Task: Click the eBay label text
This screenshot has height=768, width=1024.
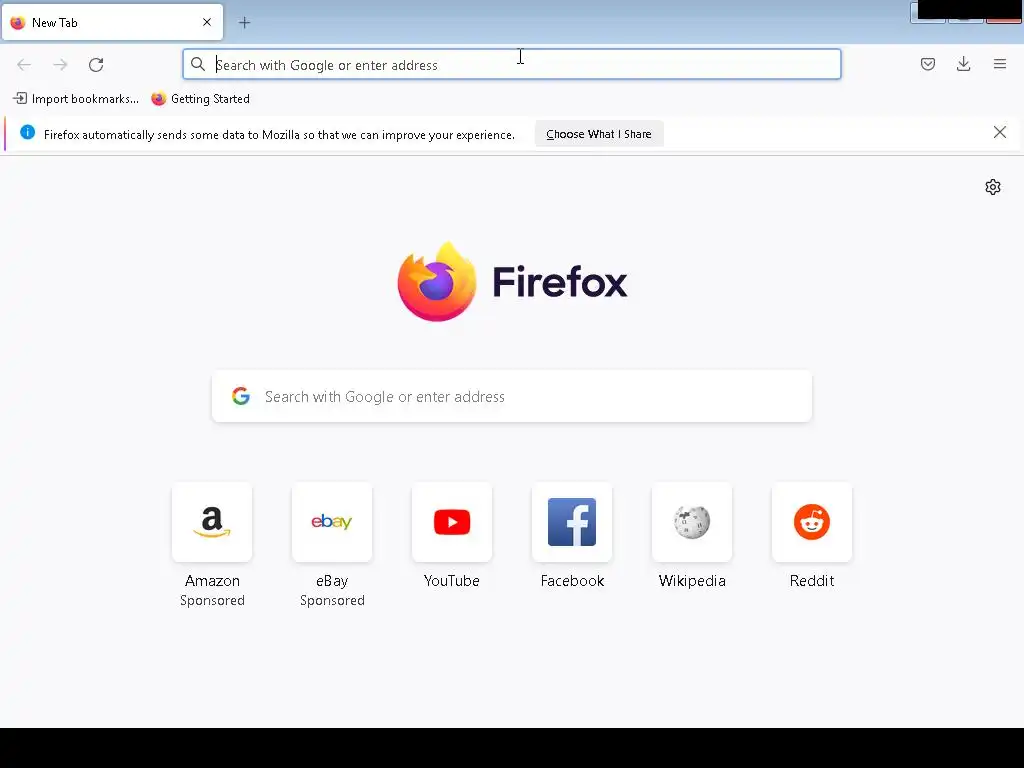Action: (332, 581)
